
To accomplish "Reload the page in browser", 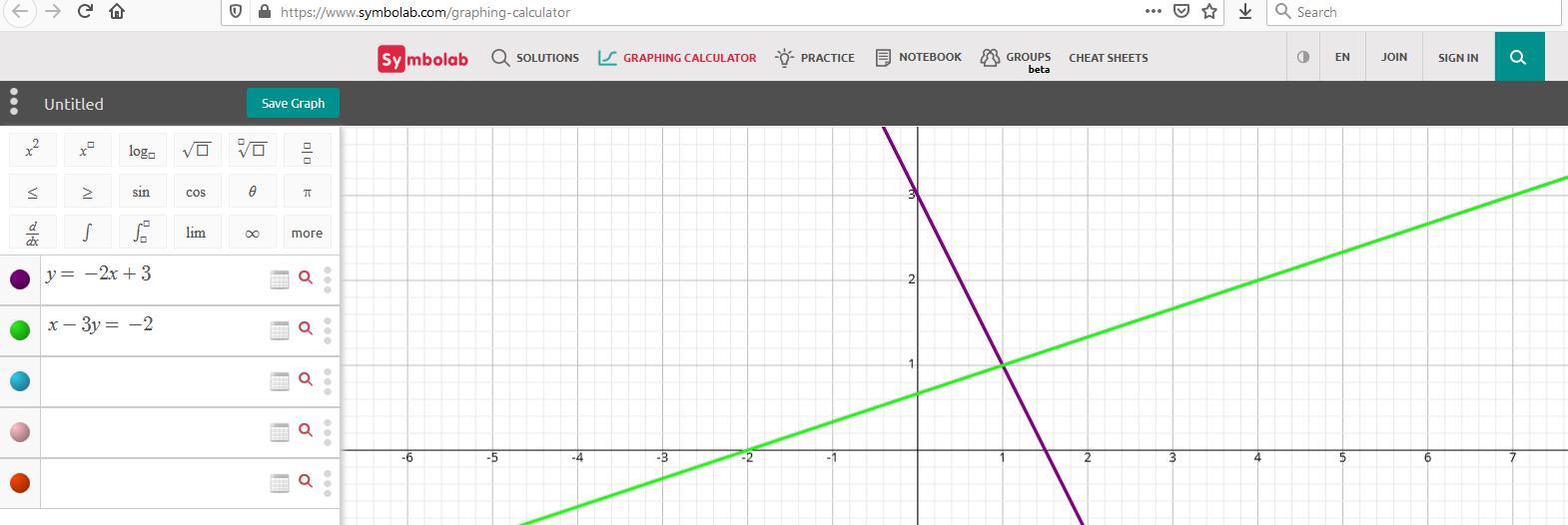I will 85,11.
